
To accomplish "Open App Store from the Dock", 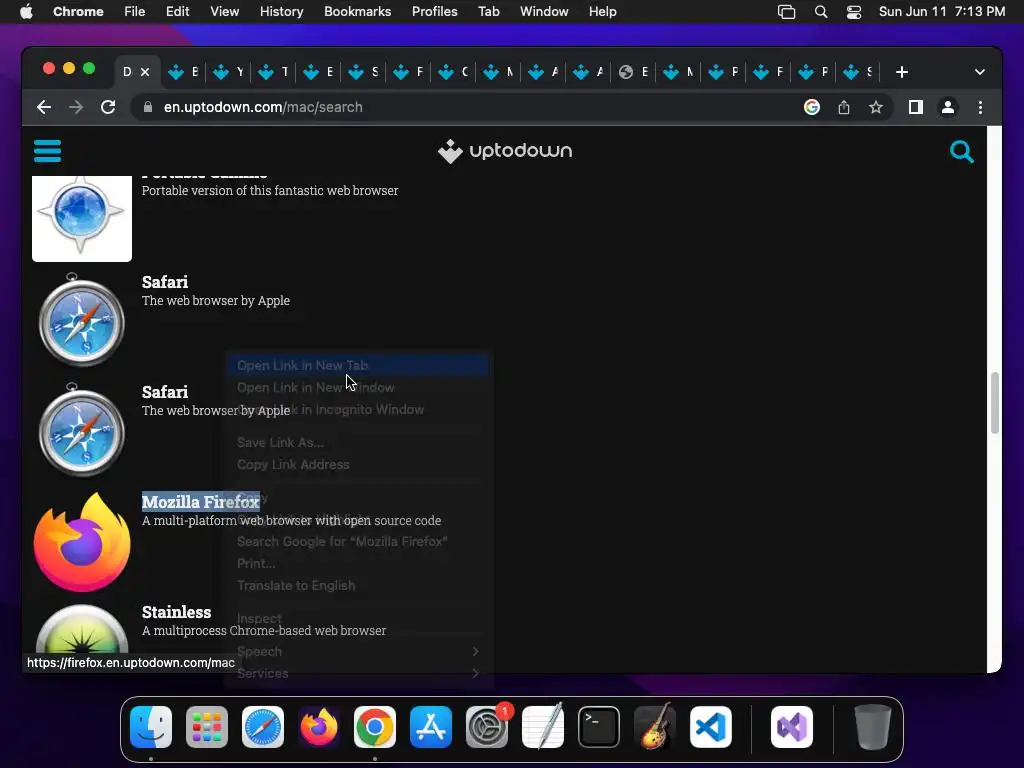I will [x=431, y=727].
